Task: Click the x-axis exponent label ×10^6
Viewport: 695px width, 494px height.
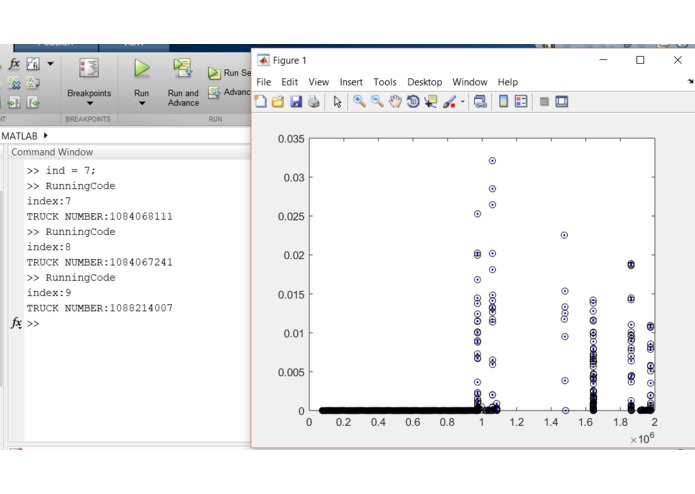Action: (642, 439)
